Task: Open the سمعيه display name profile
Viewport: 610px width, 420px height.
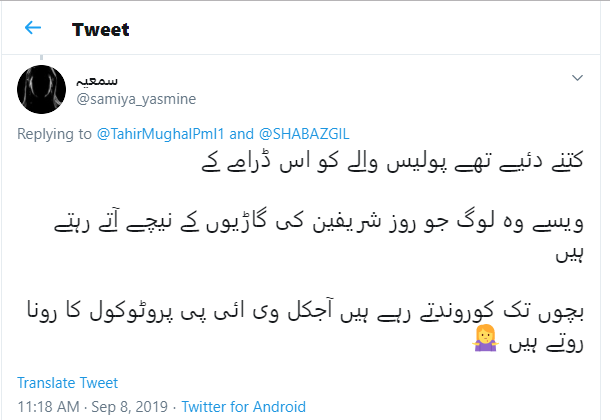Action: (96, 80)
